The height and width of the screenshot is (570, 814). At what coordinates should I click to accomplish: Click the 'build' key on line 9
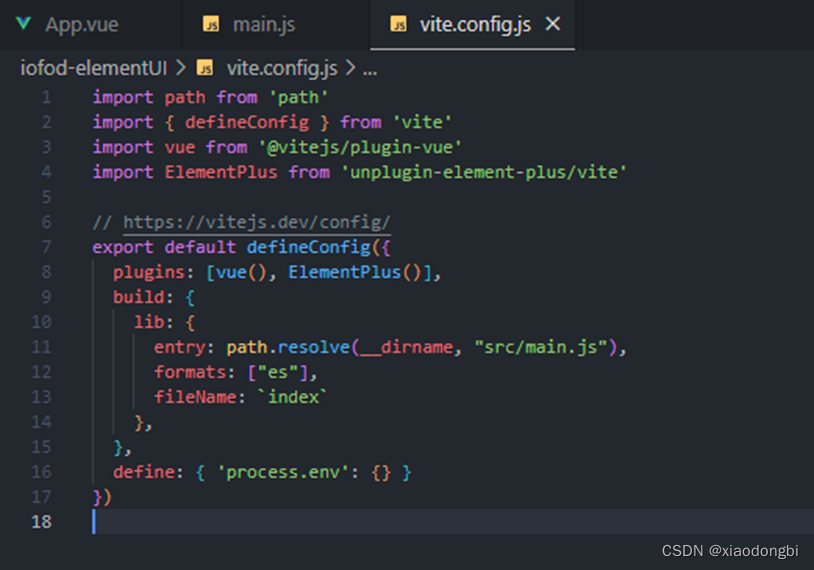139,297
